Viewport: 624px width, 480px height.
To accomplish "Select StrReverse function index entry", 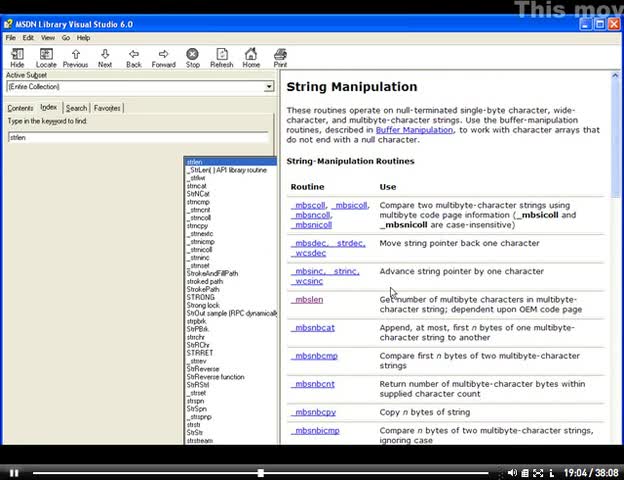I will coord(216,377).
